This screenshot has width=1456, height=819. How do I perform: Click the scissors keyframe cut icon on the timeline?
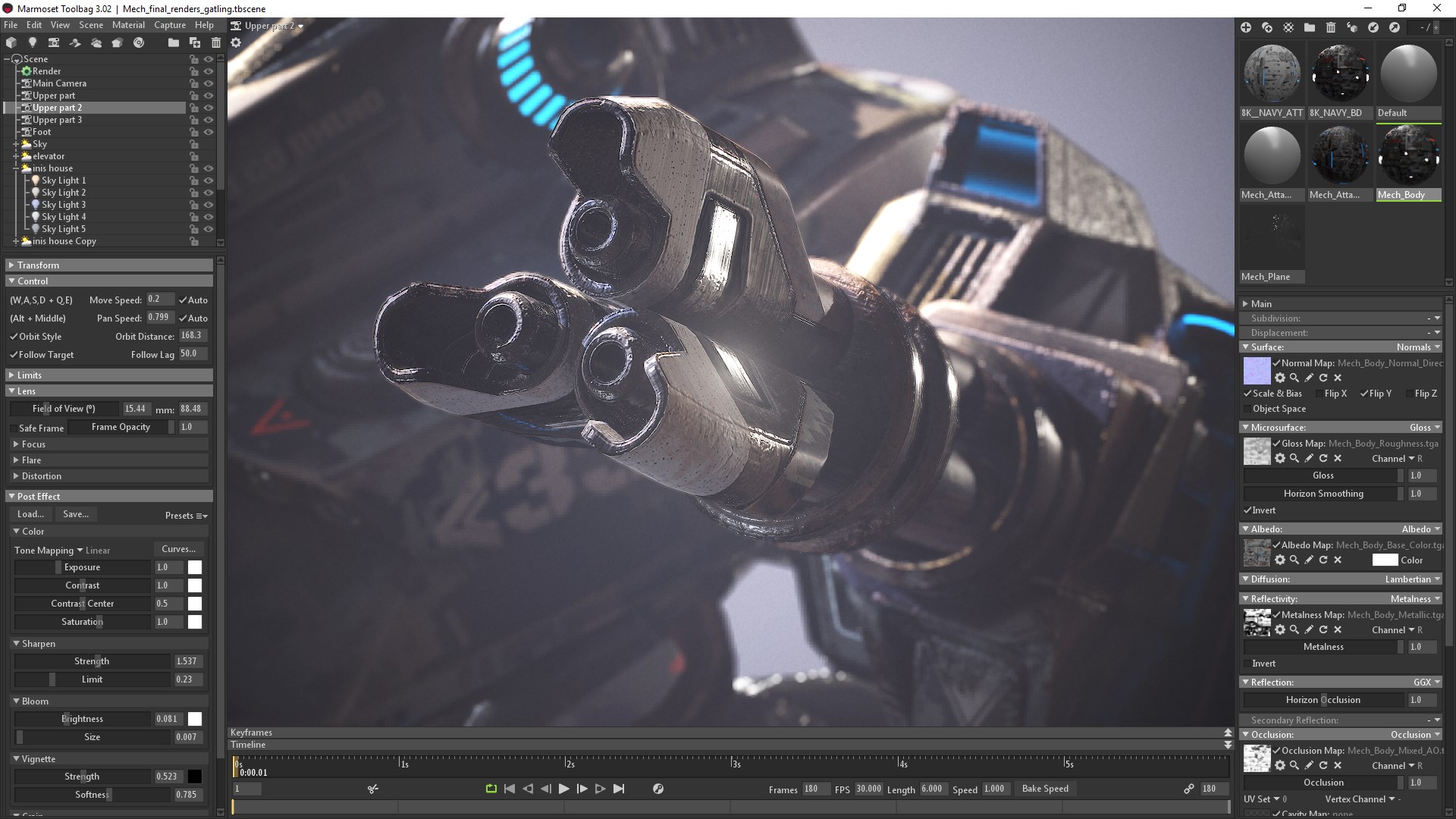(x=373, y=789)
